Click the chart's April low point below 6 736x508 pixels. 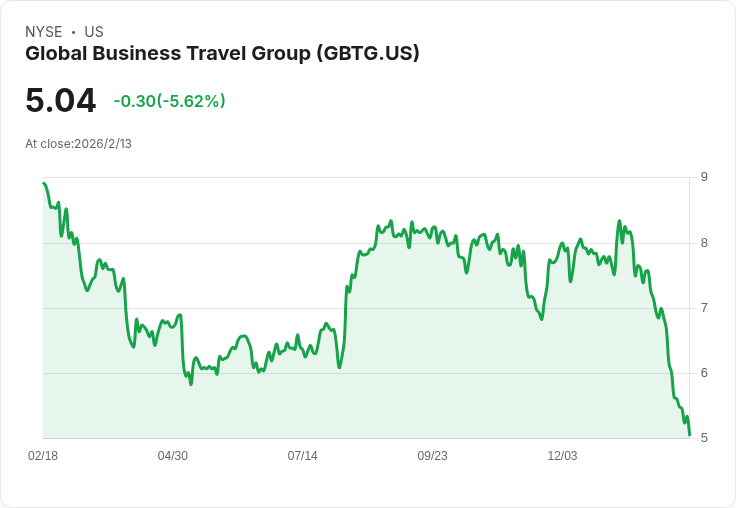[x=191, y=385]
